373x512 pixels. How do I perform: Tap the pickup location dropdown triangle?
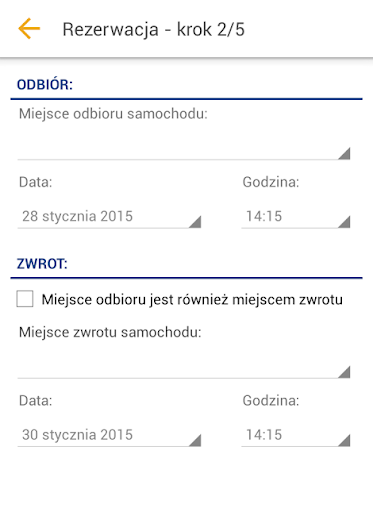coord(344,153)
